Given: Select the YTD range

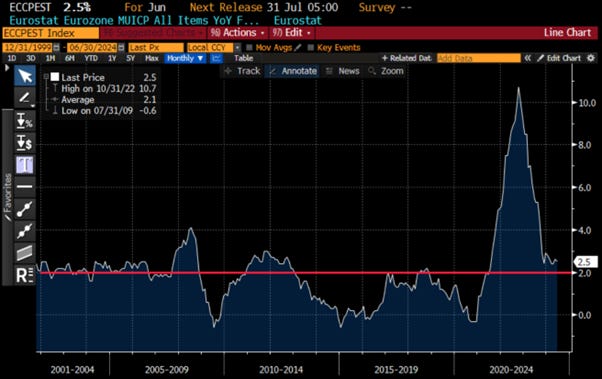Looking at the screenshot, I should [x=91, y=58].
